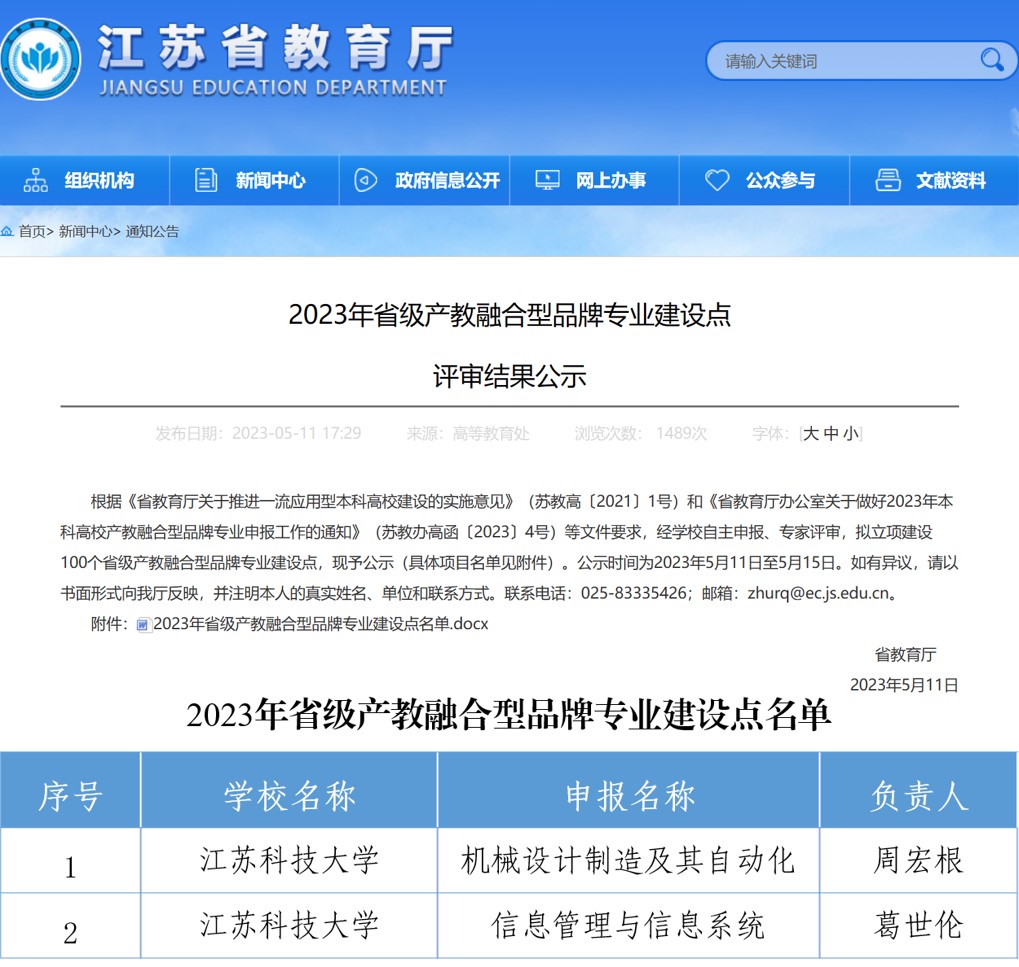Click the printer icon beside 文献资料
Screen dimensions: 1019x967
[x=888, y=180]
